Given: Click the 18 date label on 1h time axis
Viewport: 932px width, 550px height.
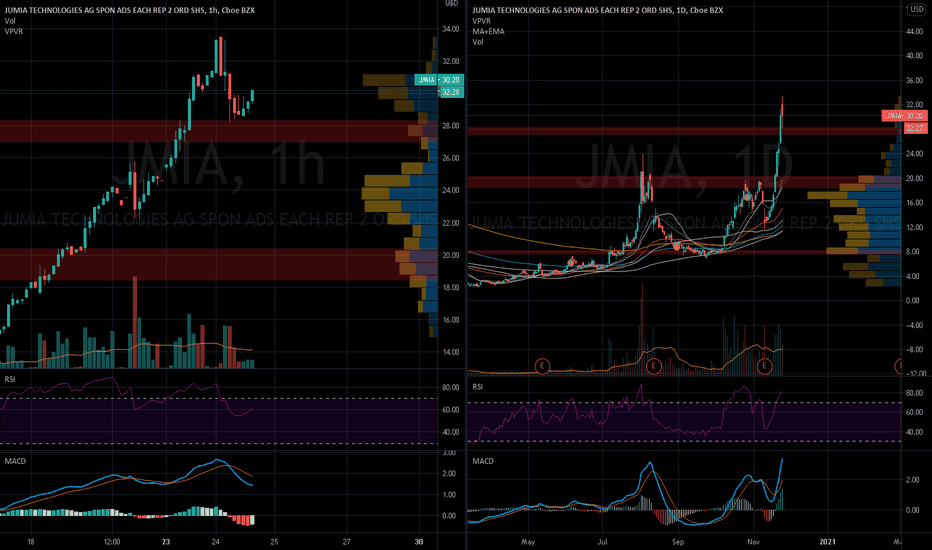Looking at the screenshot, I should tap(31, 542).
